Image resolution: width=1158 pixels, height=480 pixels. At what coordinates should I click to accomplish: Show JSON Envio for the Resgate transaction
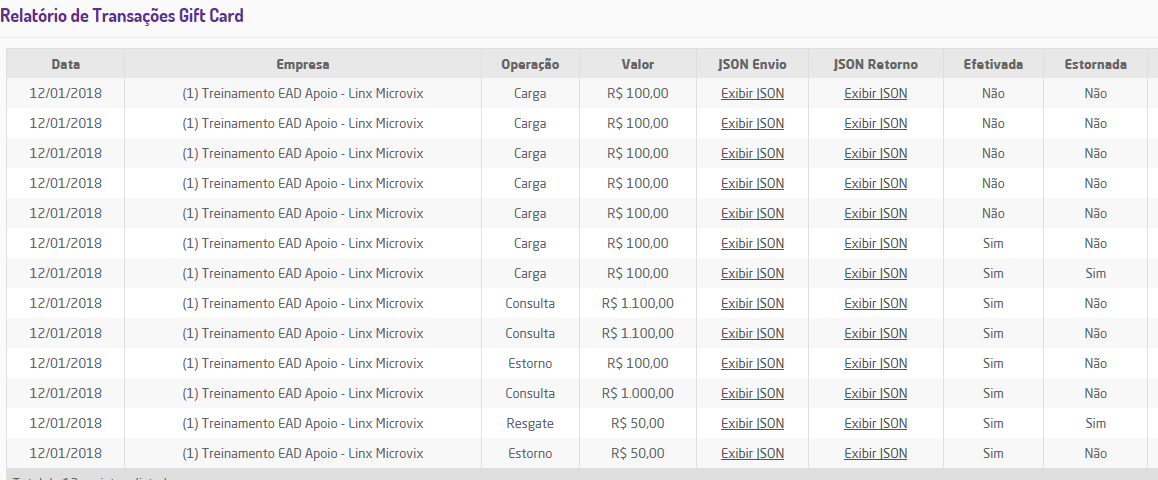(x=752, y=424)
